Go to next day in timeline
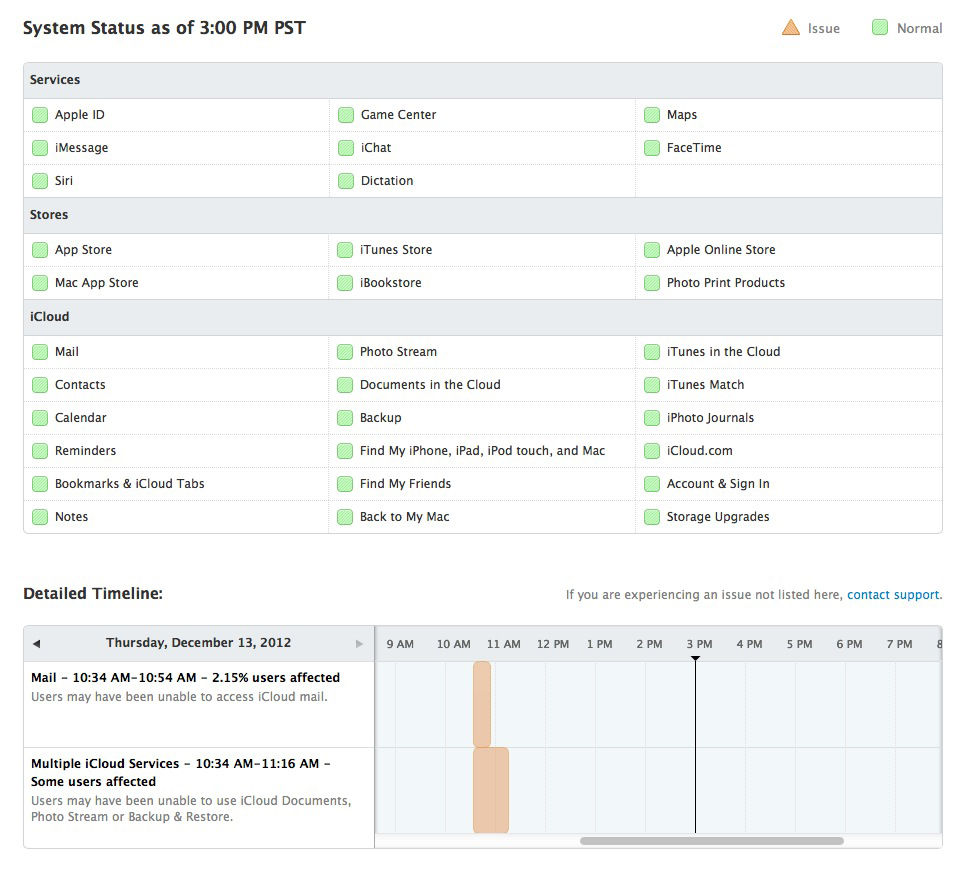The image size is (966, 870). (359, 644)
